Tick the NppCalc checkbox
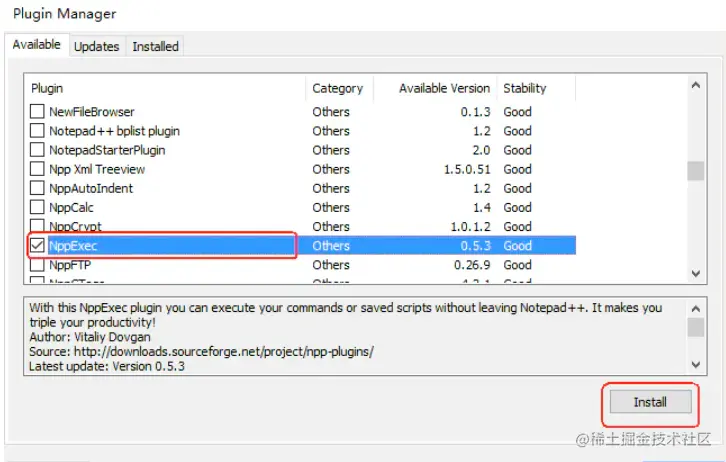 coord(37,207)
